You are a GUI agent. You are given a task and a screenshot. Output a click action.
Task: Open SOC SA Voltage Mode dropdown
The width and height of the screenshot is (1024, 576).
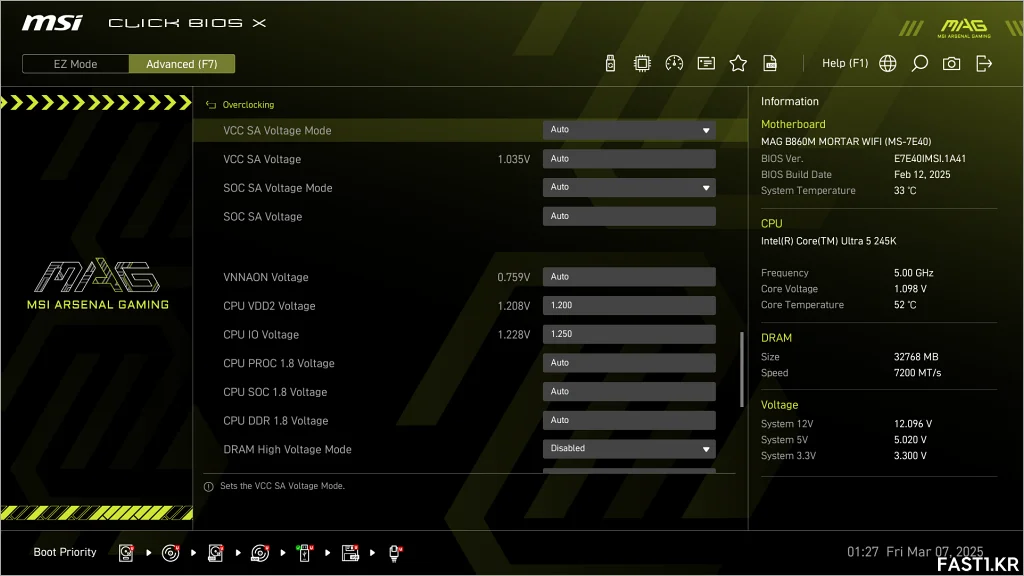click(x=629, y=187)
